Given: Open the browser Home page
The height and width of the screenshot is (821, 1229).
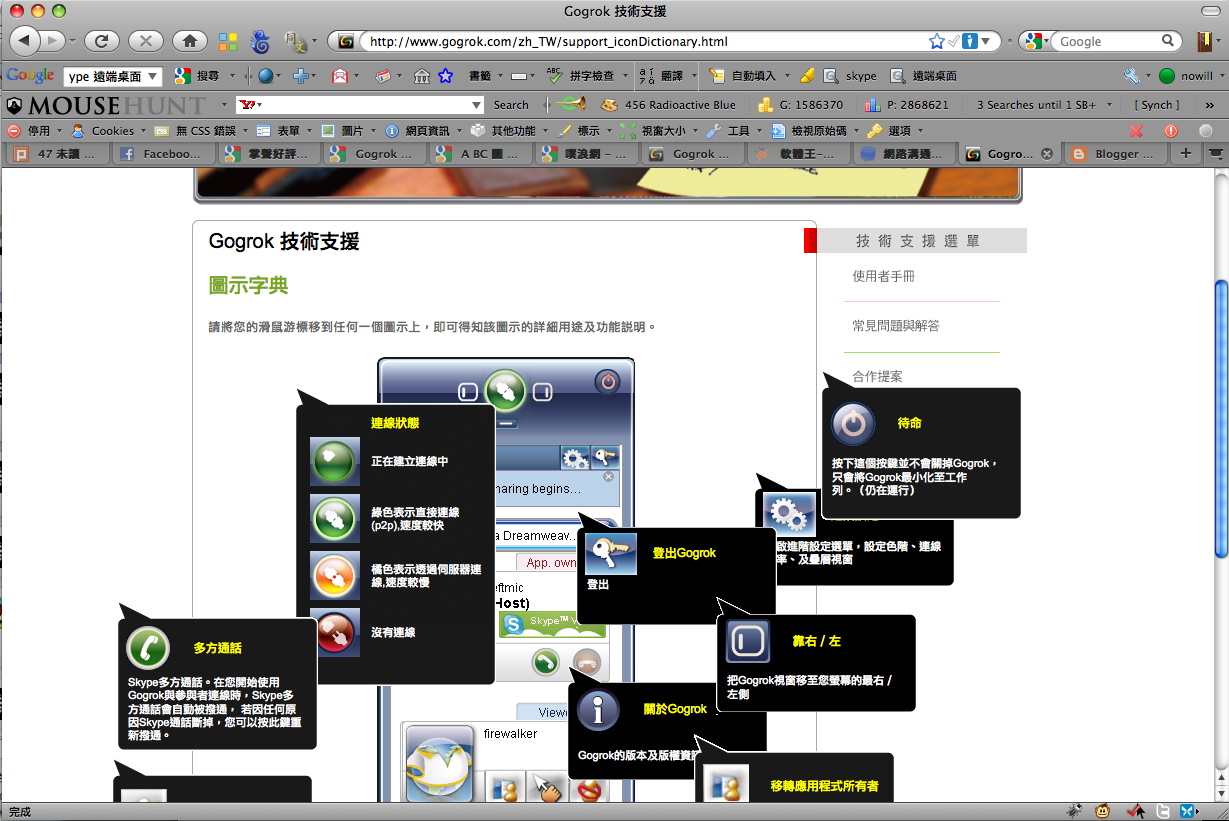Looking at the screenshot, I should click(x=190, y=41).
